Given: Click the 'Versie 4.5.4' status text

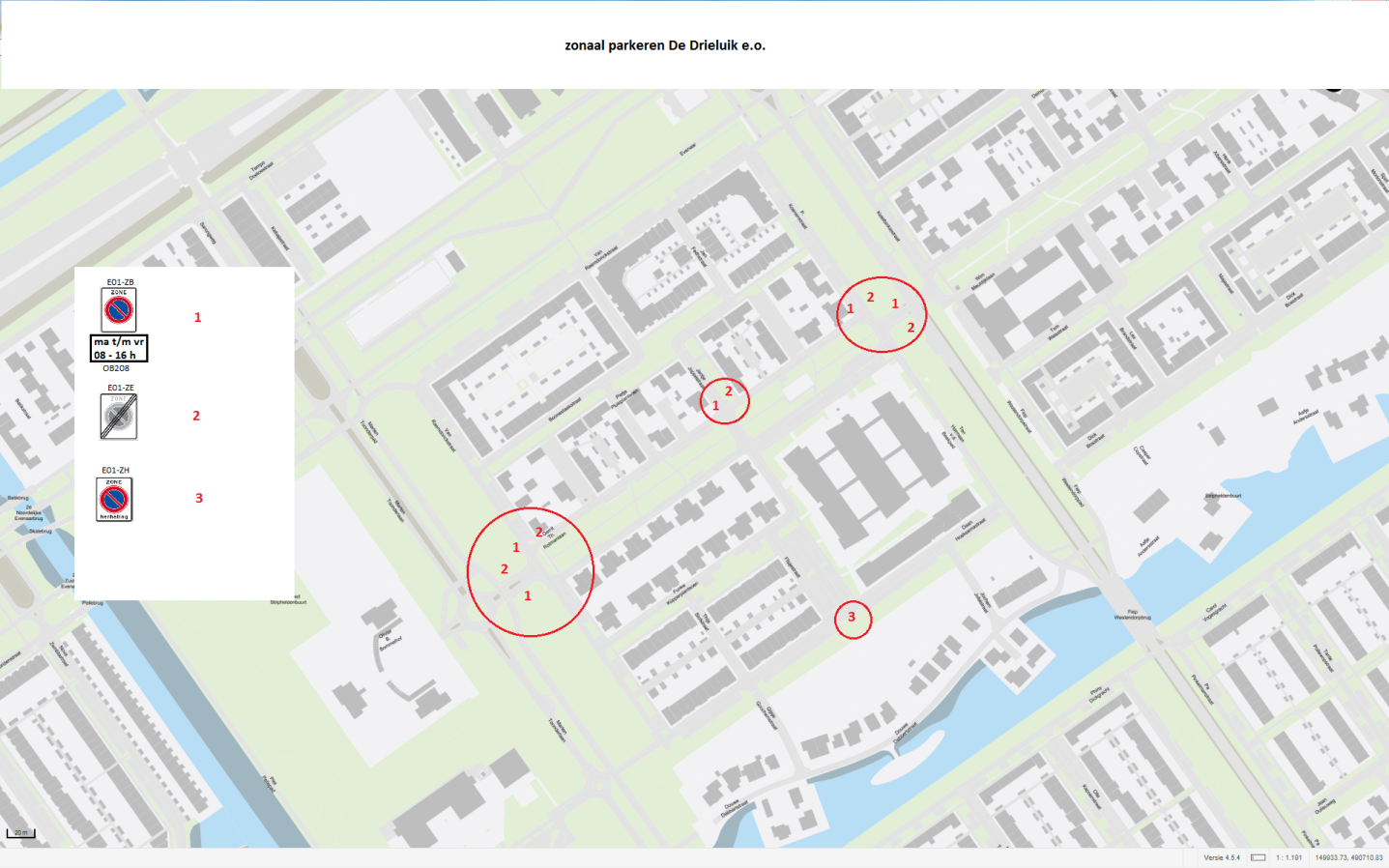Looking at the screenshot, I should [x=1222, y=857].
